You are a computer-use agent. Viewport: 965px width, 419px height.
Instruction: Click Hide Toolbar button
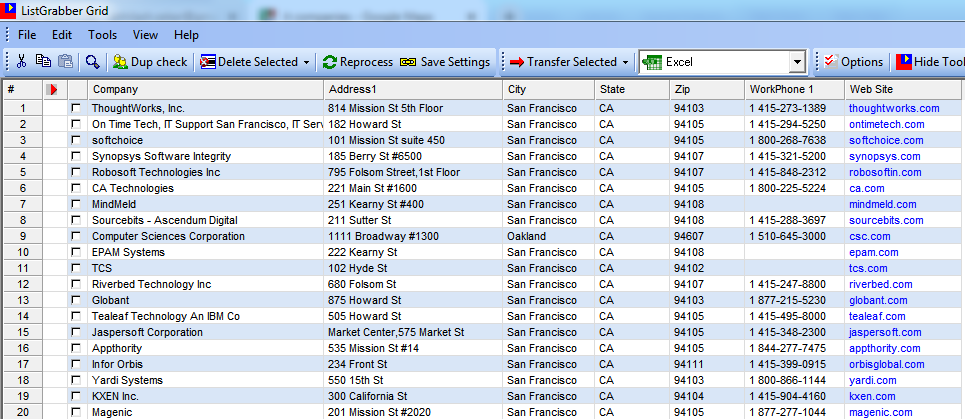pyautogui.click(x=929, y=62)
